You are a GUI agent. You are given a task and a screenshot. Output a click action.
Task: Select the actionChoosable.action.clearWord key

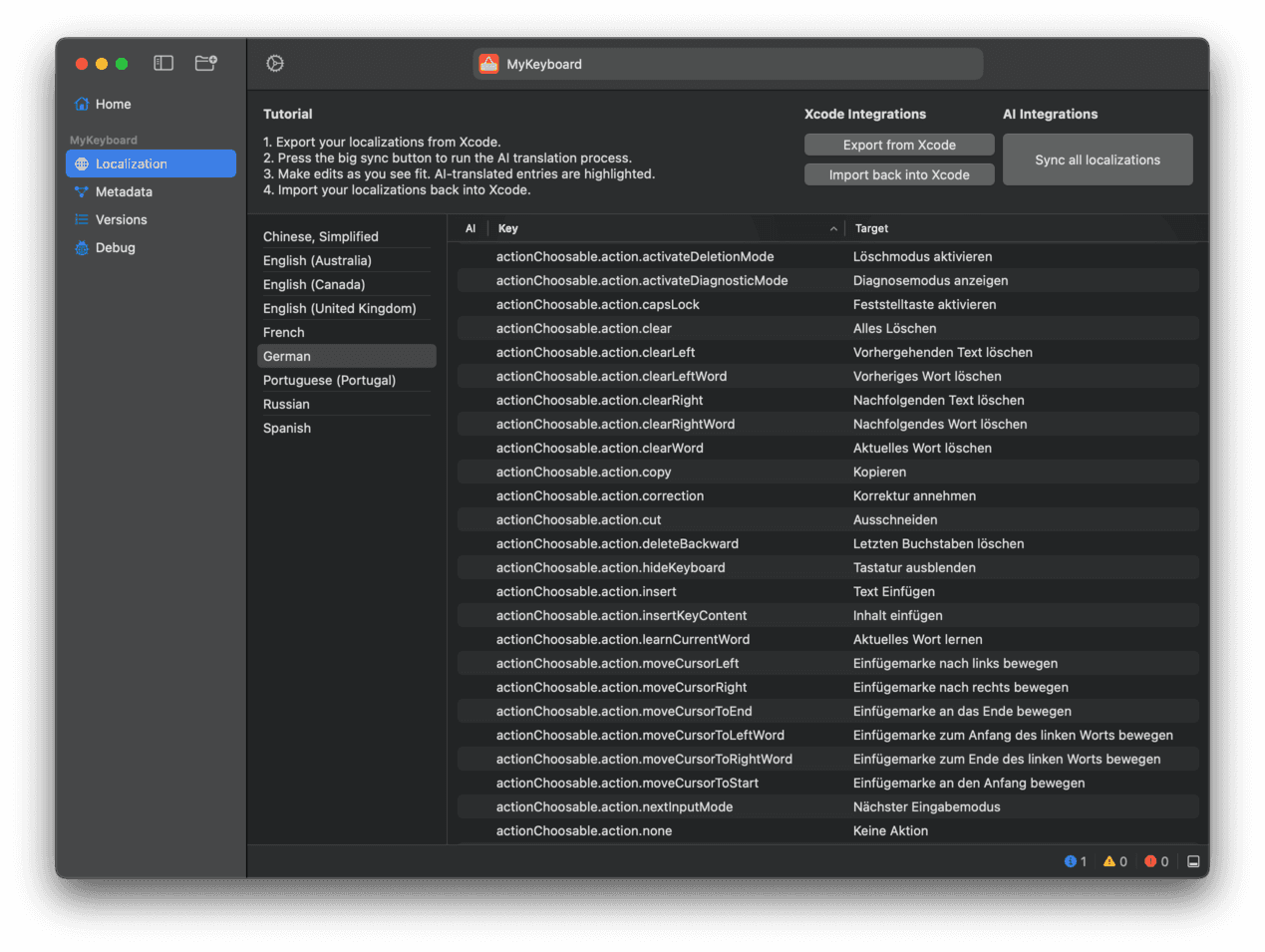(x=599, y=448)
